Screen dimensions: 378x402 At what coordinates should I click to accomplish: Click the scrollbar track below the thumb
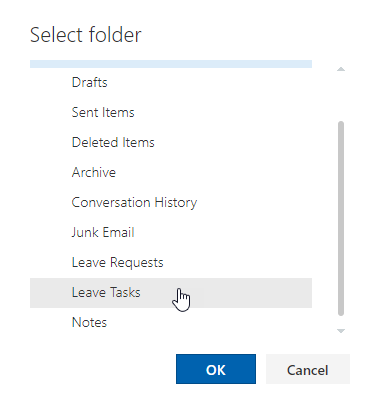(341, 321)
